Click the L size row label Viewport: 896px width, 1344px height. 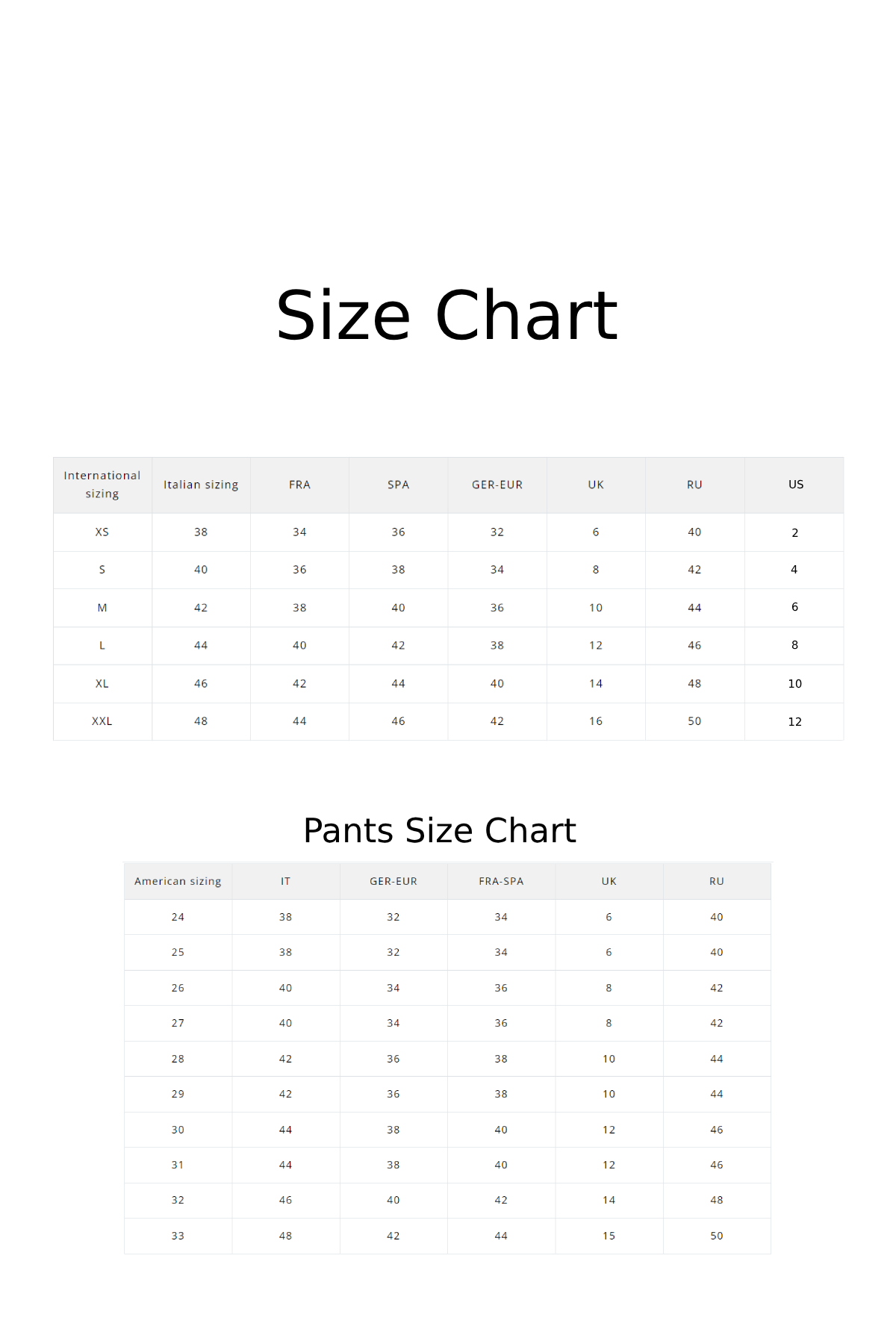click(102, 645)
